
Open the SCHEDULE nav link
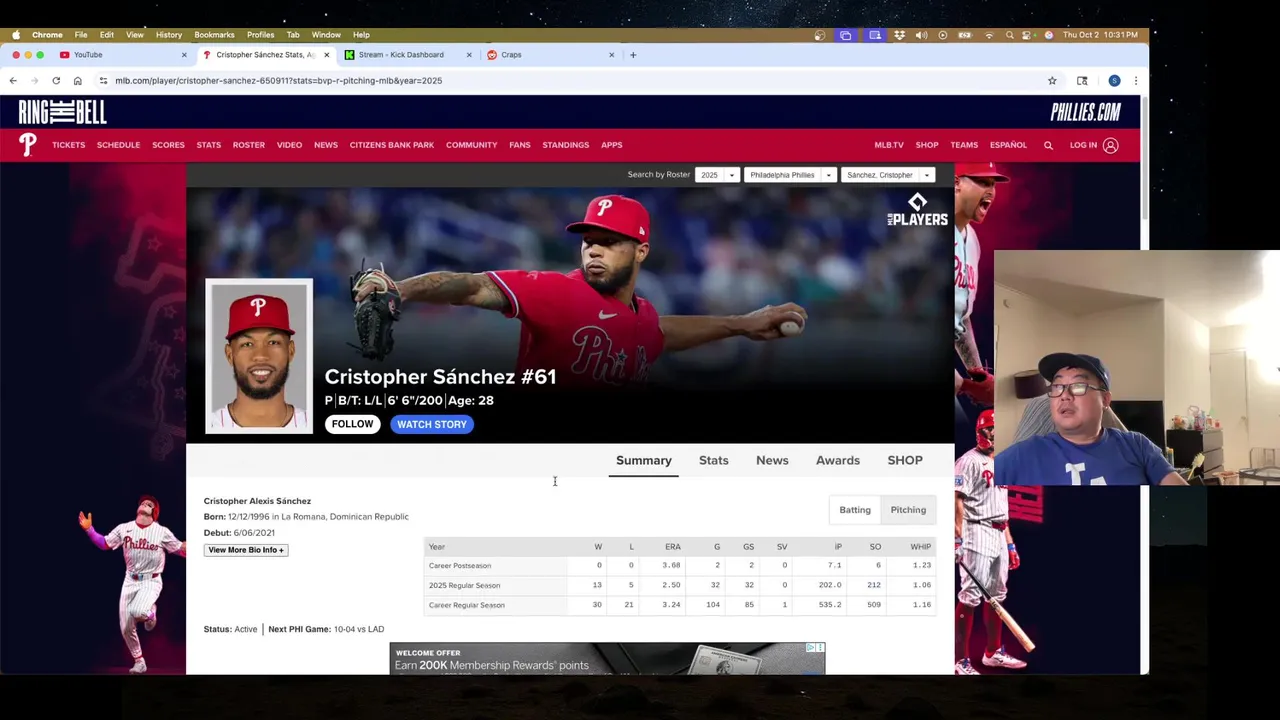pyautogui.click(x=118, y=145)
